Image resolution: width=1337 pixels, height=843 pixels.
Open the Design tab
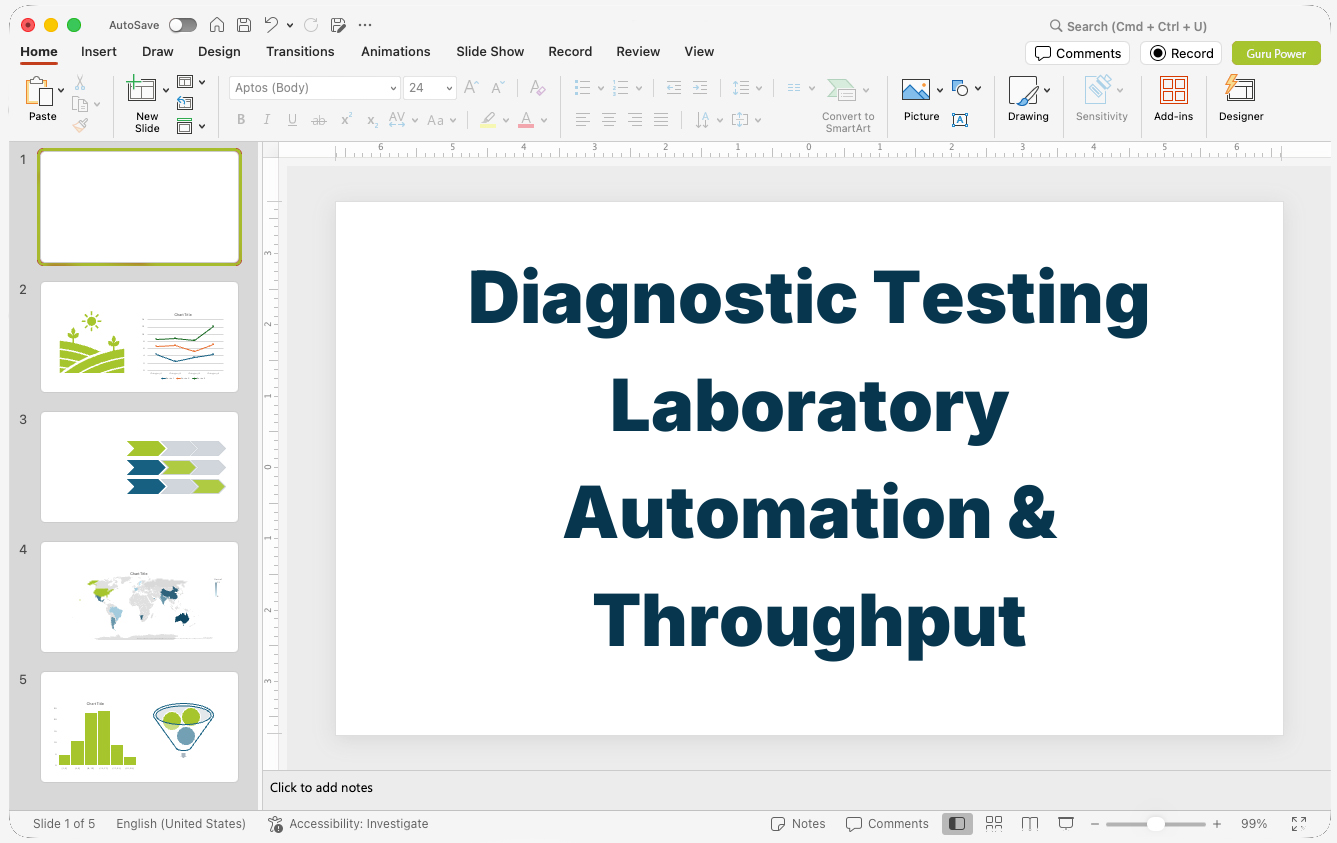(219, 51)
